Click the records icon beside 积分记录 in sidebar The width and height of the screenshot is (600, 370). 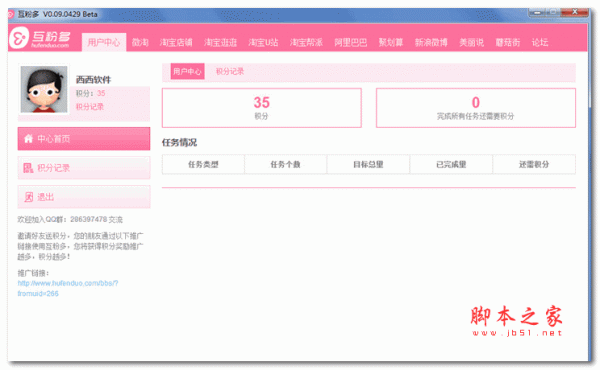point(28,168)
